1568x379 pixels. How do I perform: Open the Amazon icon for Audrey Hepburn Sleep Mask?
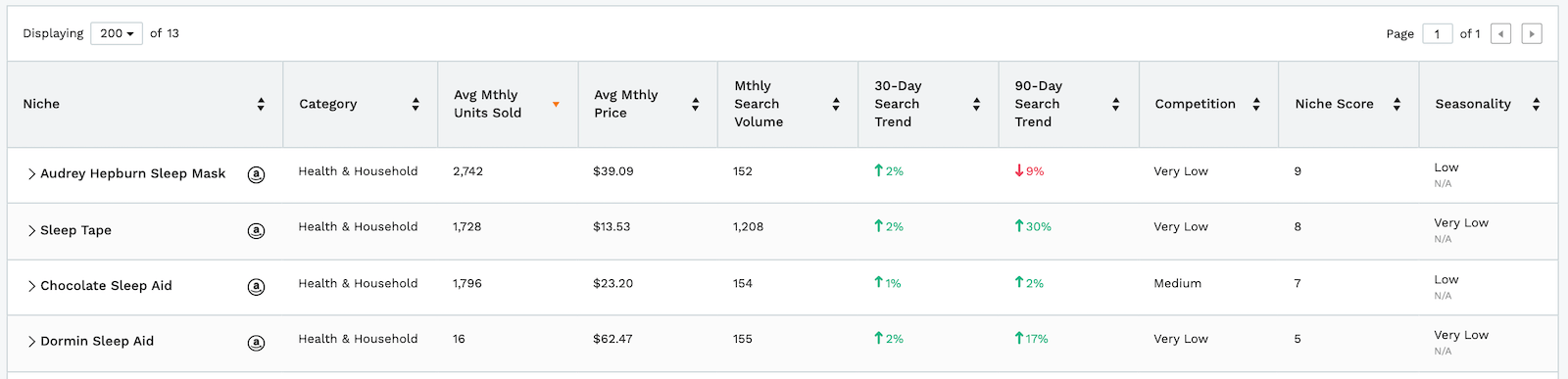pos(256,174)
